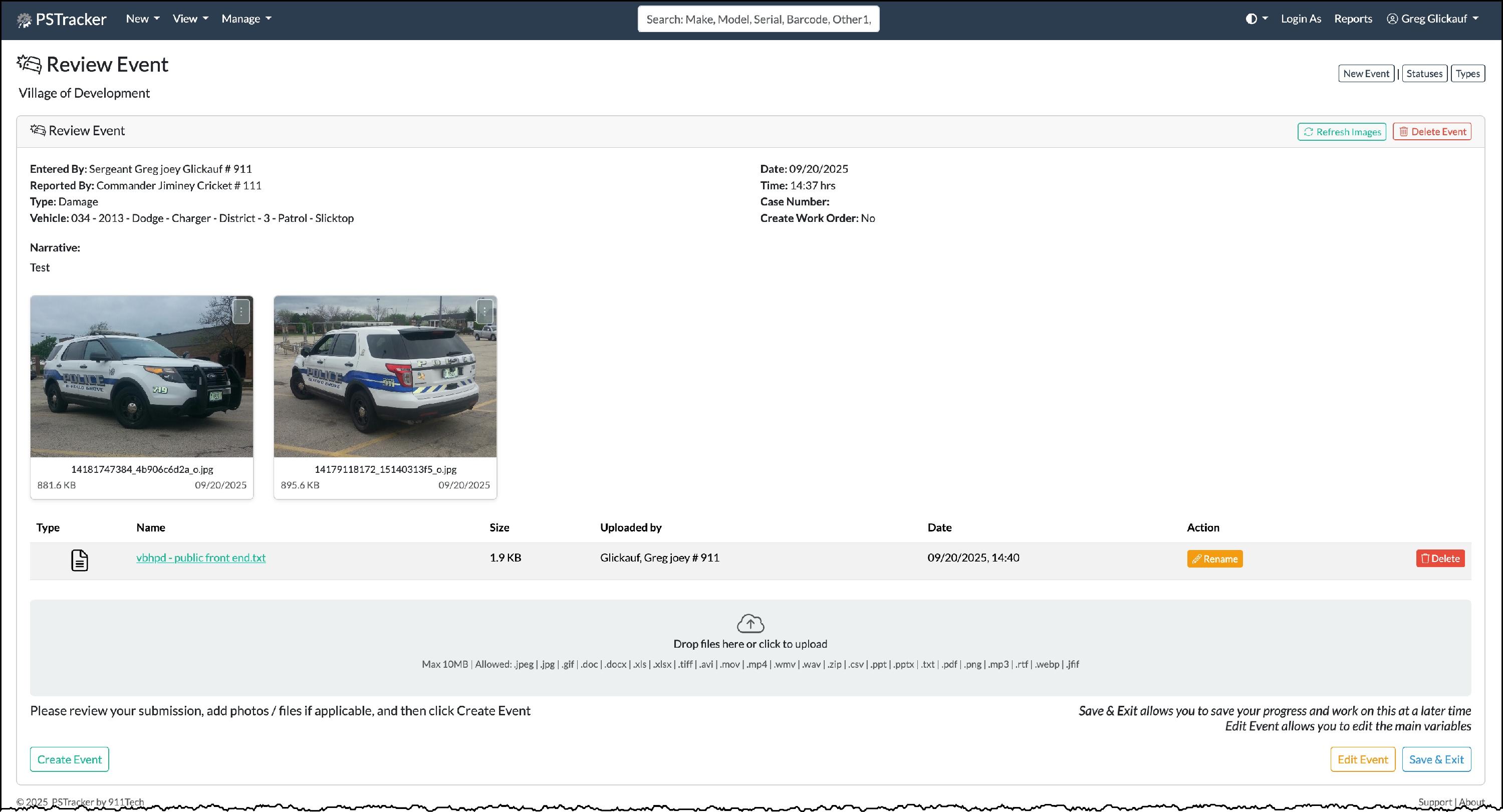
Task: Focus the Make, Model, Serial search field
Action: pyautogui.click(x=758, y=19)
